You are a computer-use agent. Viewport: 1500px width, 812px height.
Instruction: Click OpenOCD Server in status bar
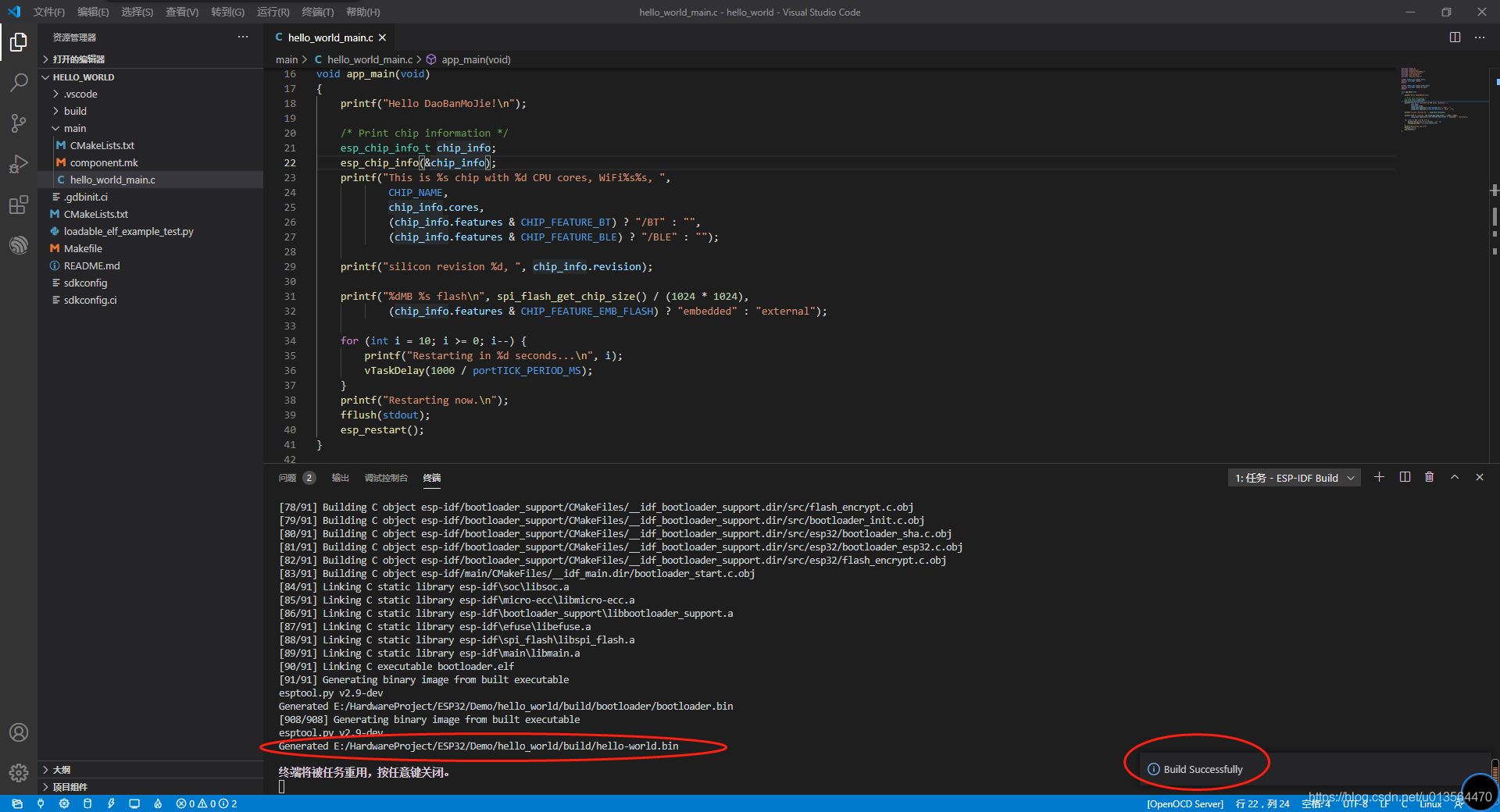[x=1184, y=803]
